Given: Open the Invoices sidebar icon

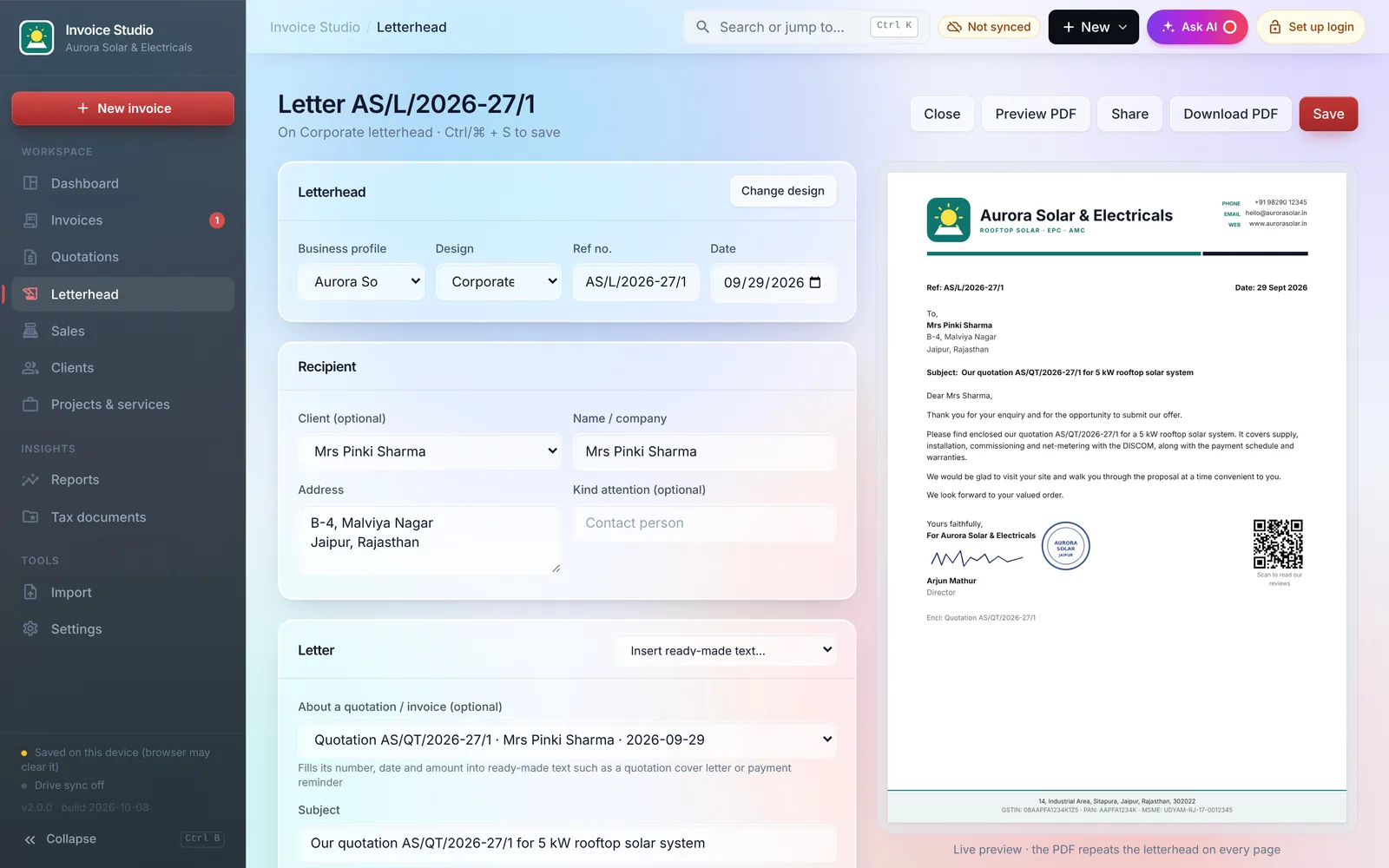Looking at the screenshot, I should 30,220.
